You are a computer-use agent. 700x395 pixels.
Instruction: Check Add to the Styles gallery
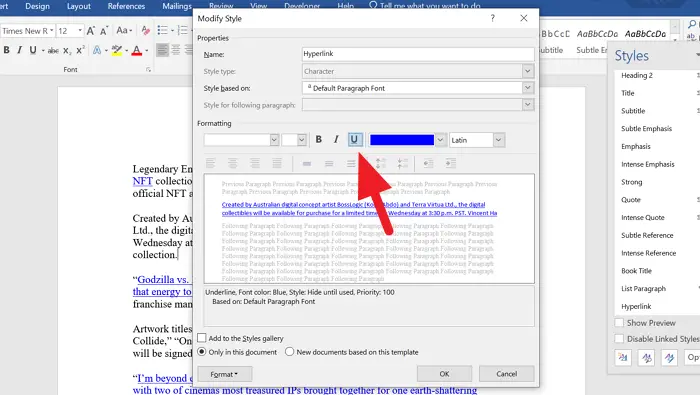point(202,338)
